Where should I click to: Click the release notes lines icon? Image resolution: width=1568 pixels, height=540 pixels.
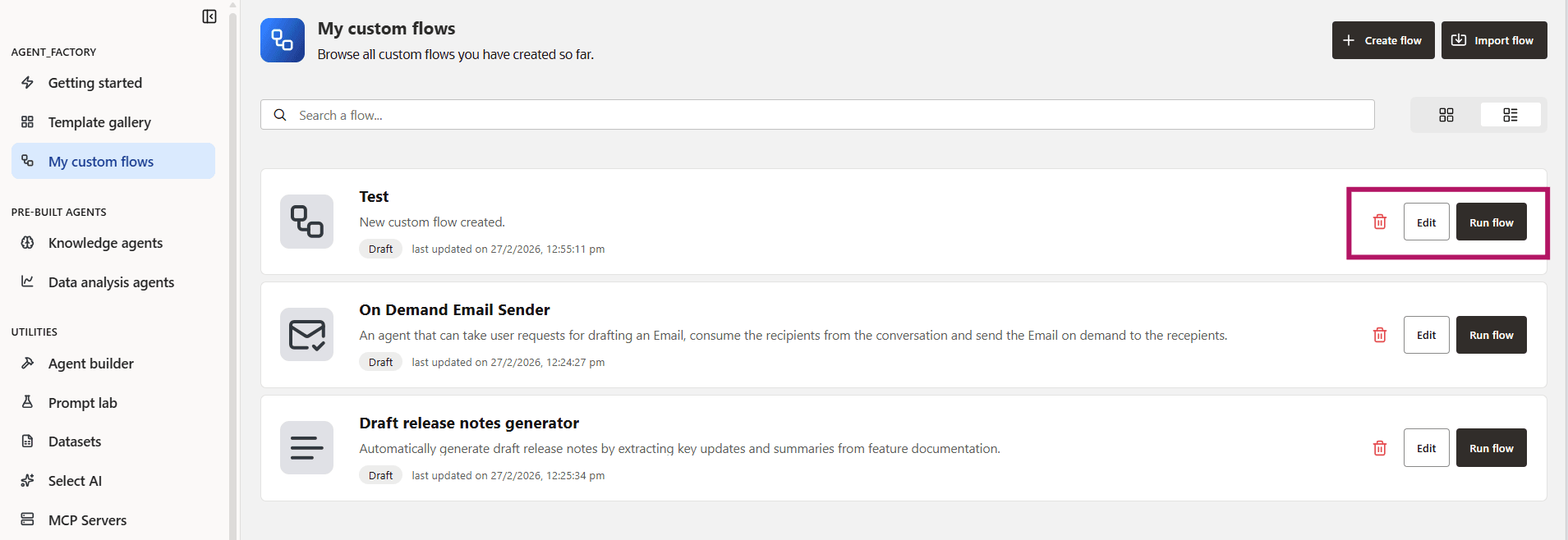pos(306,448)
